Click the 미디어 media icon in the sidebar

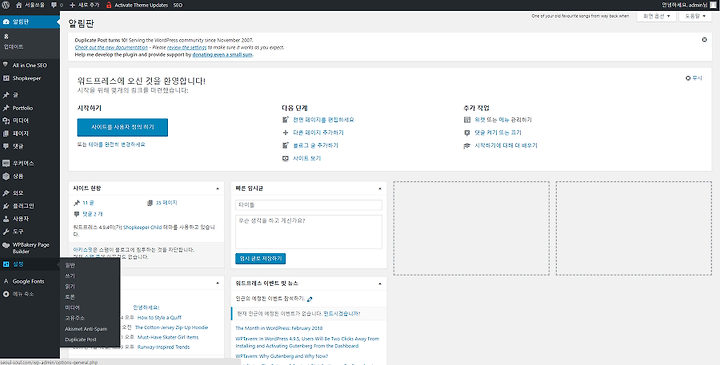tap(6, 121)
